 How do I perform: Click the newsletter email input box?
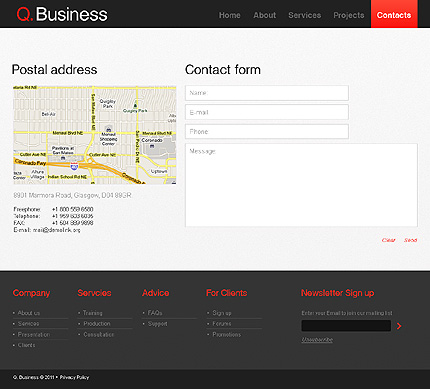pos(346,326)
